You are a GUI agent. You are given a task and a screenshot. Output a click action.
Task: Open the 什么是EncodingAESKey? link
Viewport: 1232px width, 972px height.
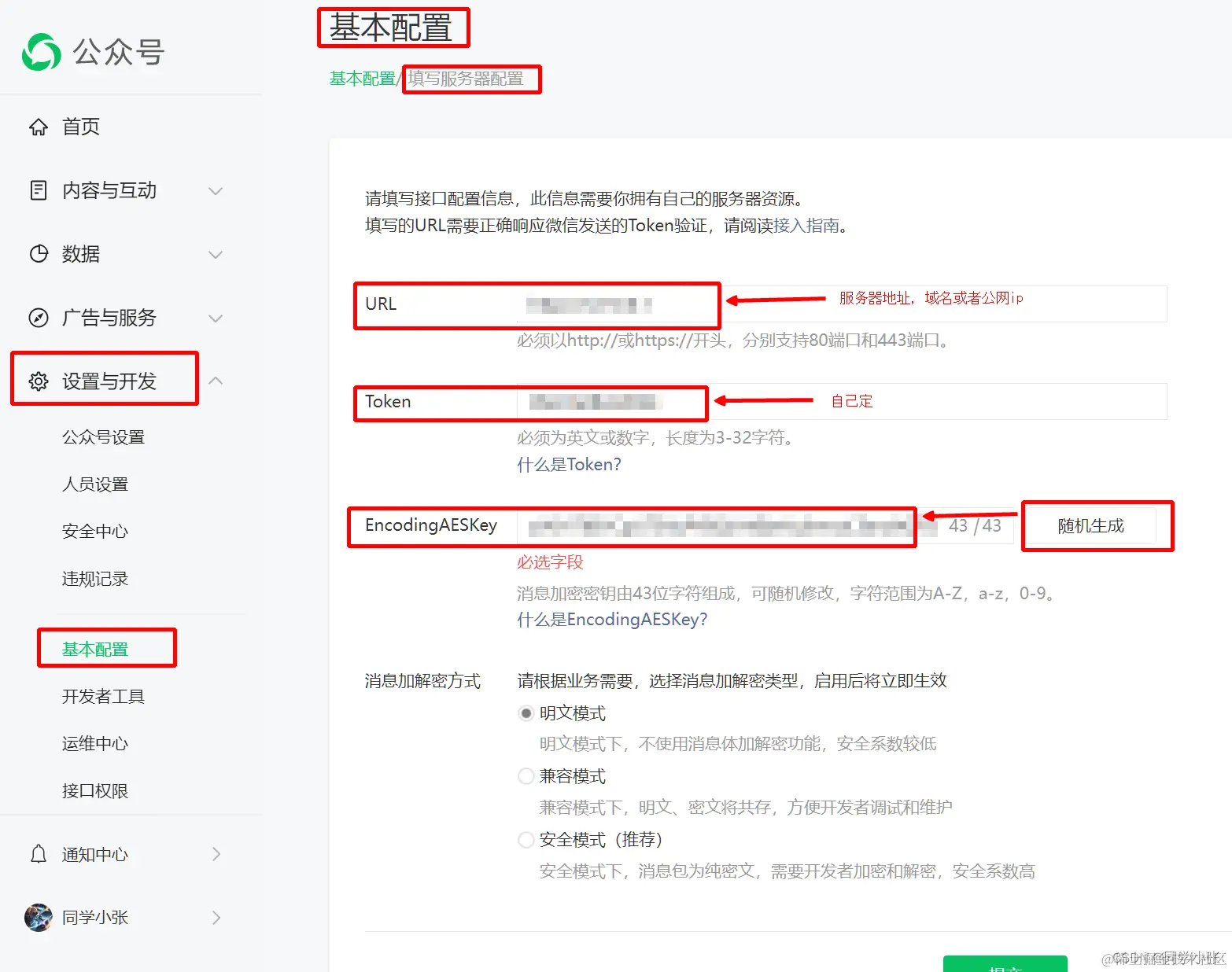pos(612,620)
